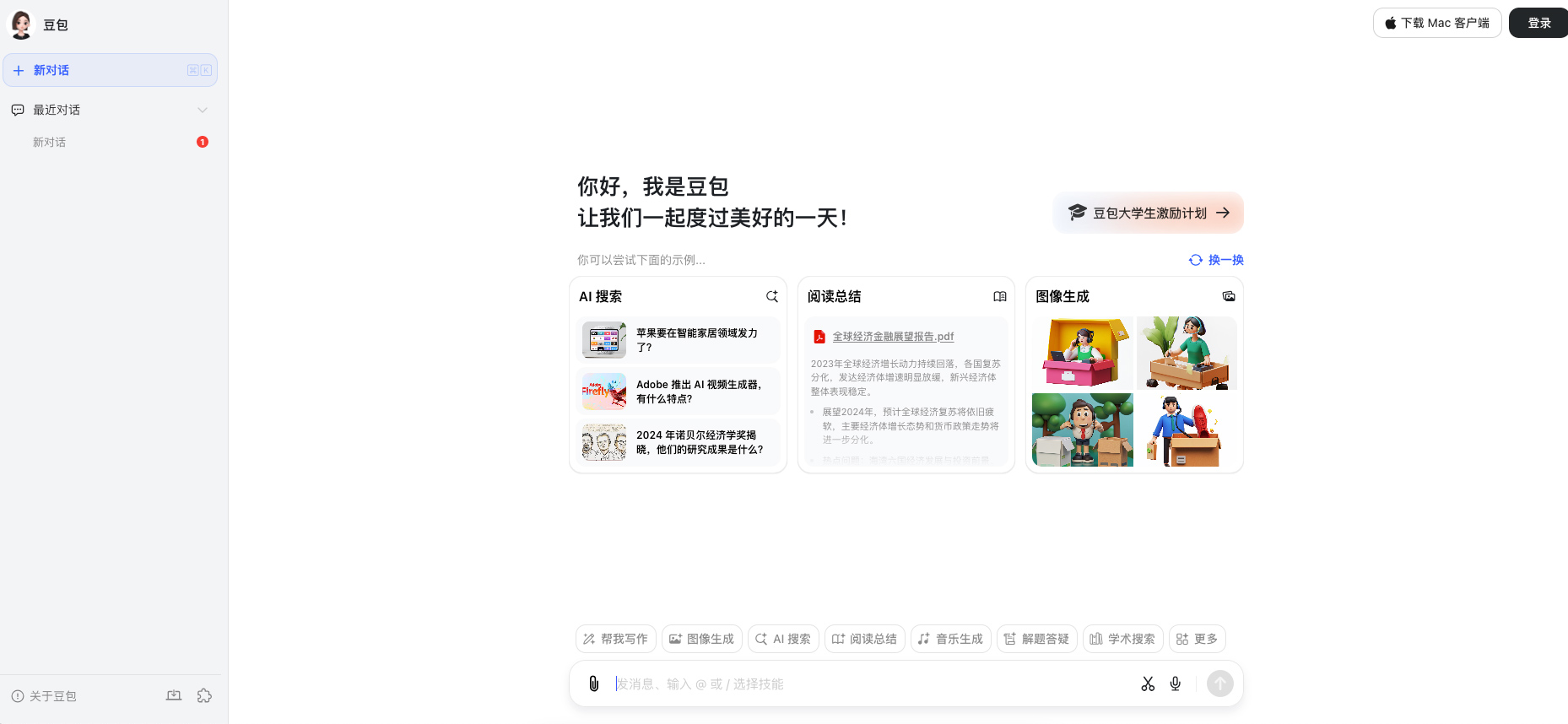Select the Adobe AI video generator example
Image resolution: width=1568 pixels, height=724 pixels.
click(x=679, y=392)
